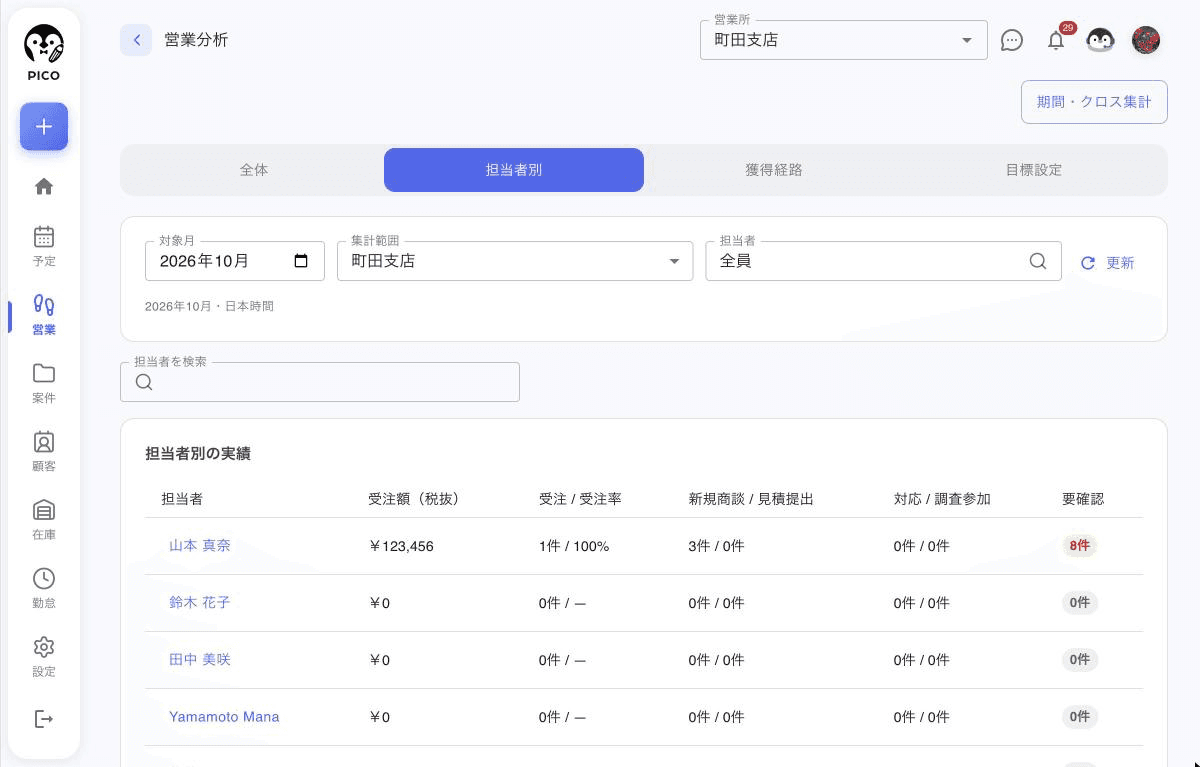Viewport: 1200px width, 767px height.
Task: Click the magnifier in 担当者を検索 box
Action: click(144, 382)
